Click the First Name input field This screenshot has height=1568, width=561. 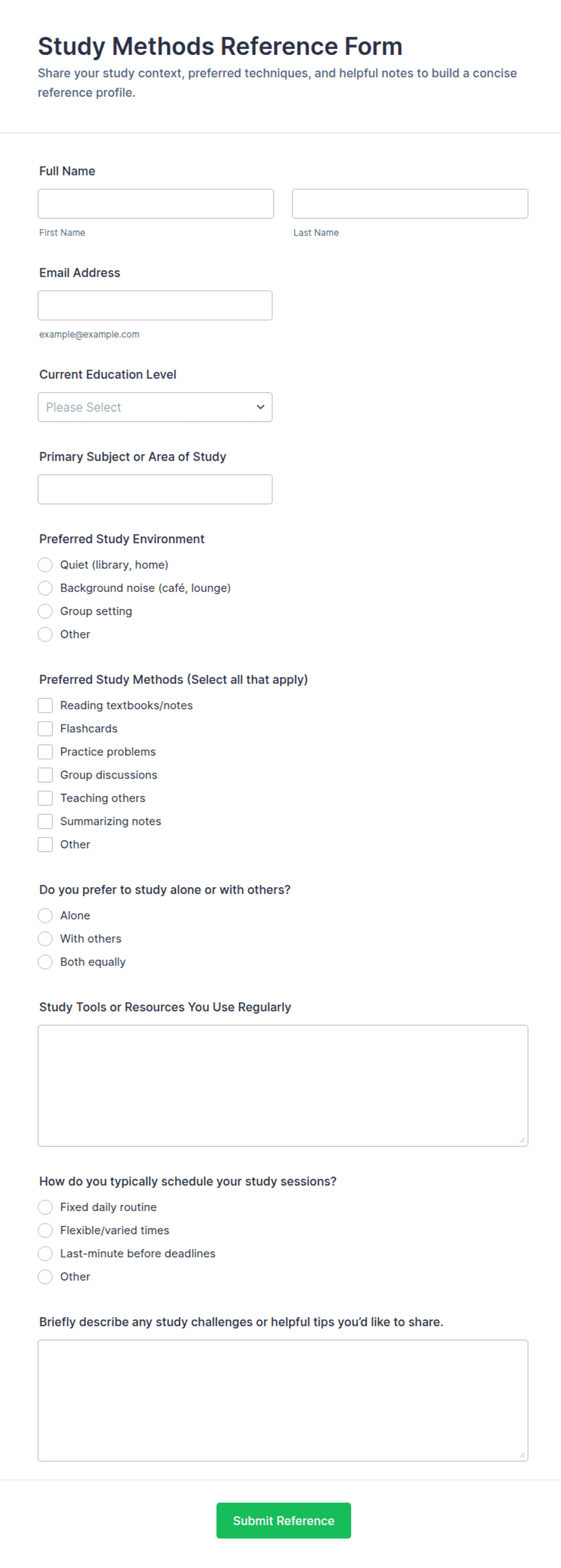click(x=155, y=203)
